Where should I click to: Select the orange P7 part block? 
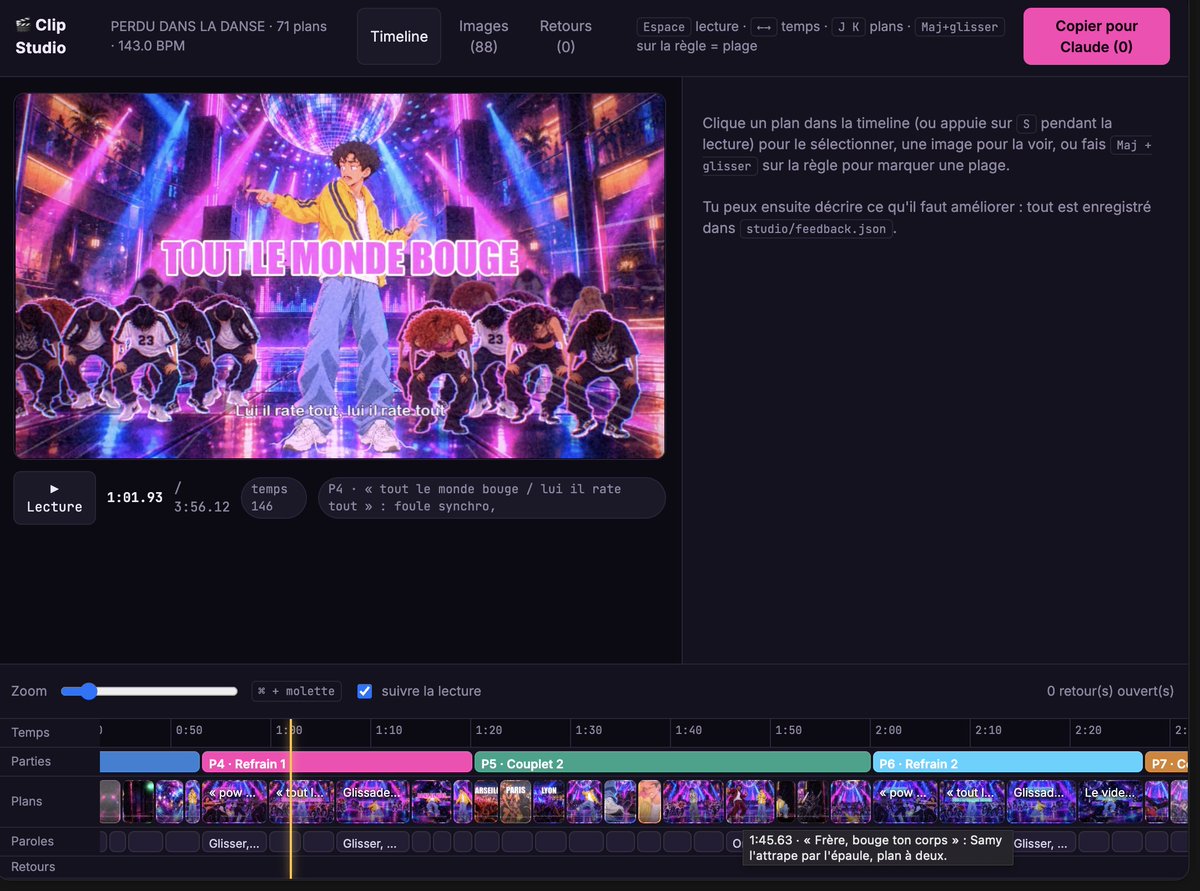[x=1166, y=763]
